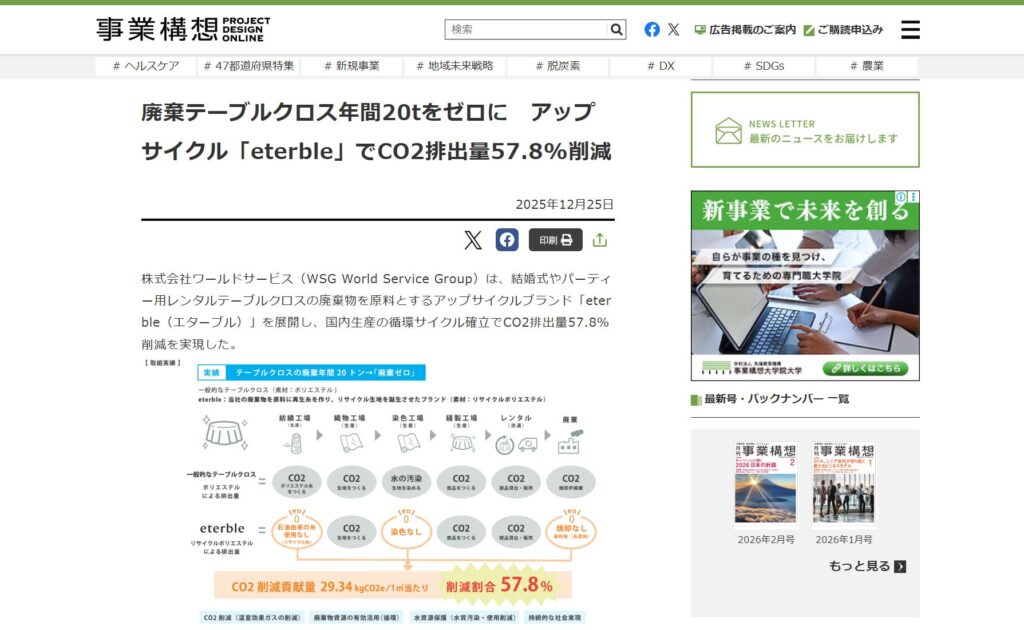The image size is (1024, 630).
Task: Click the ad info icon
Action: 901,198
